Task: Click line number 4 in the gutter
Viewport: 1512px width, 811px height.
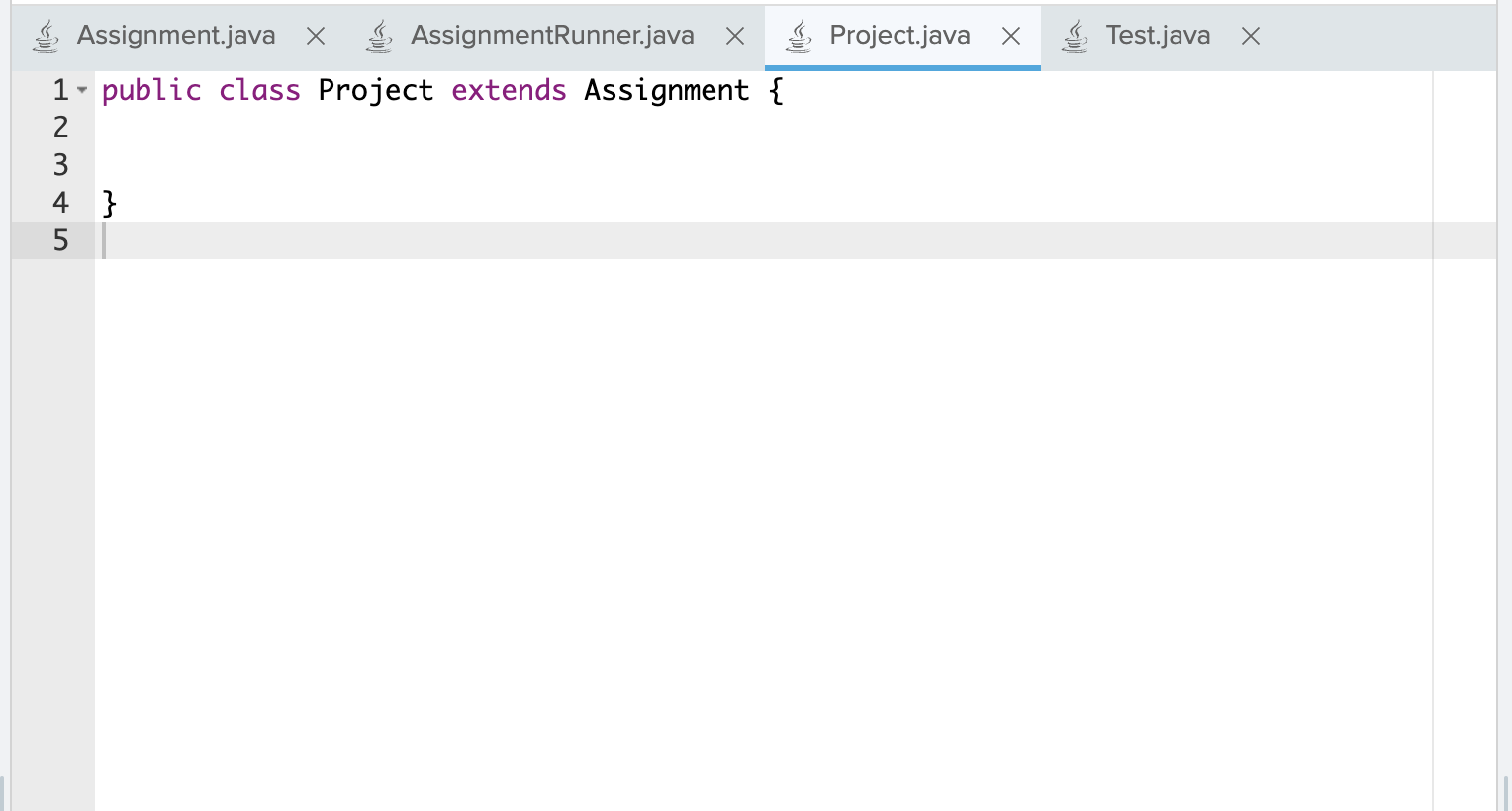Action: (60, 202)
